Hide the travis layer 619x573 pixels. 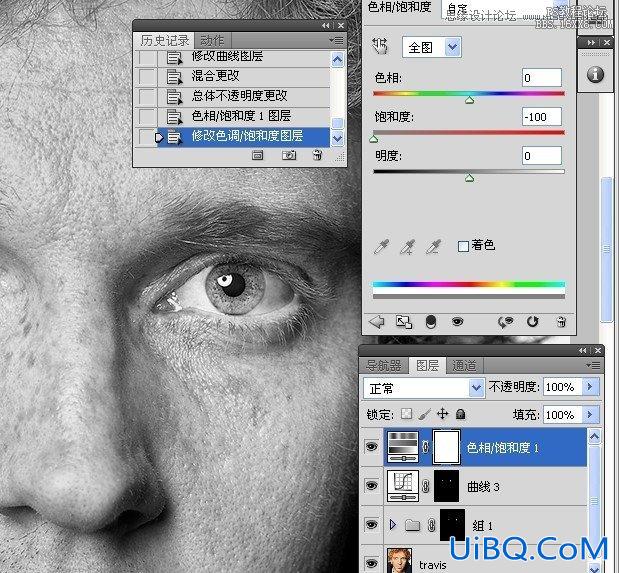(x=371, y=564)
